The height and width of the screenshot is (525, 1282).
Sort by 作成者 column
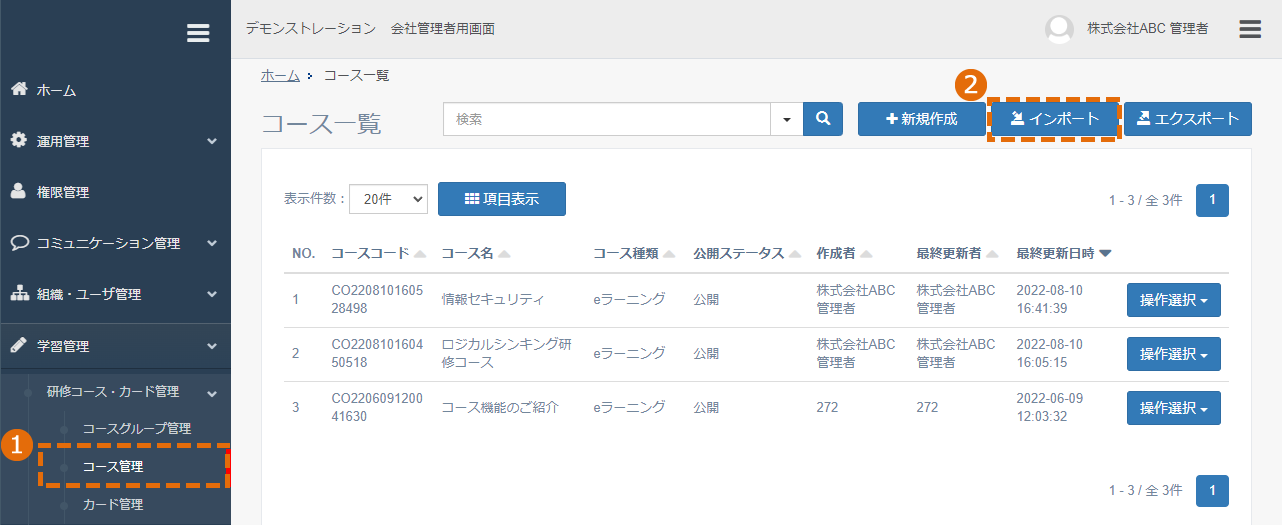click(x=844, y=254)
